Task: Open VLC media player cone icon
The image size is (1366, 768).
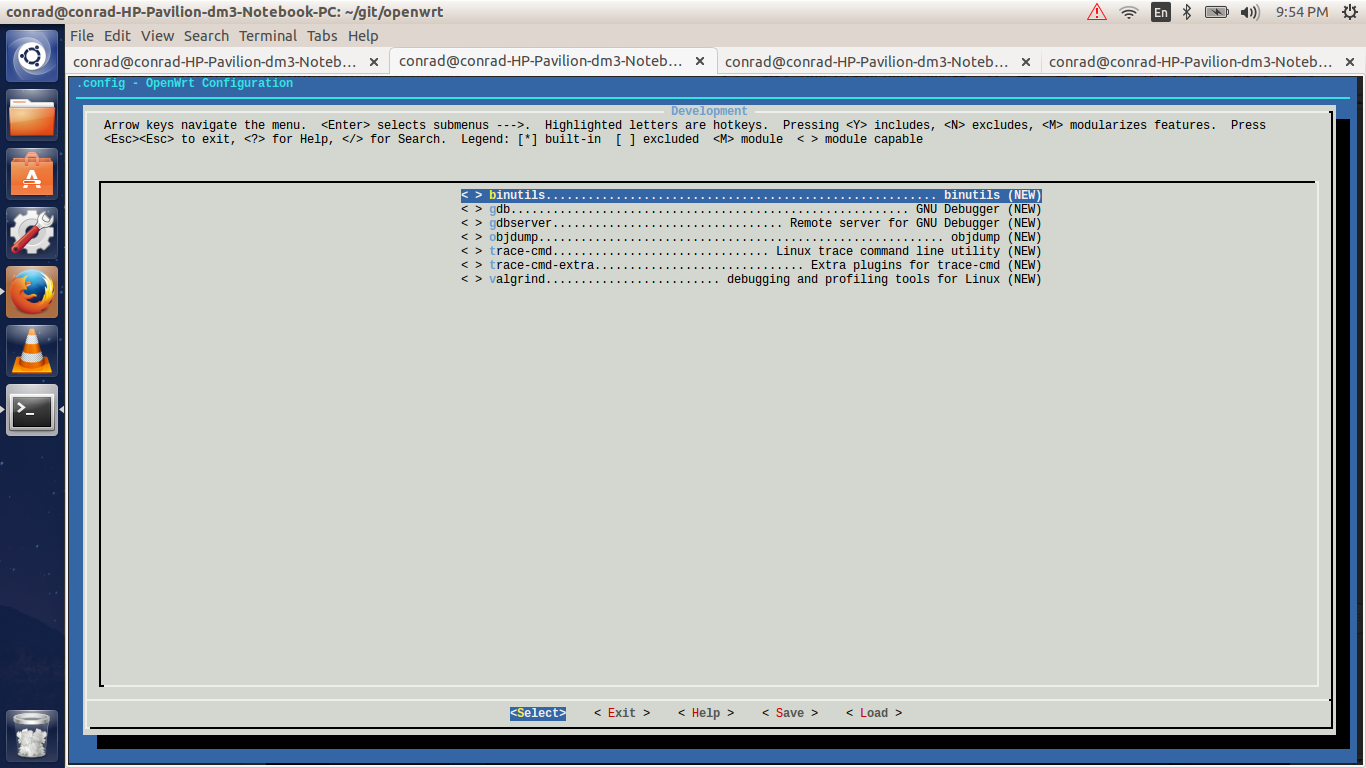Action: (x=33, y=351)
